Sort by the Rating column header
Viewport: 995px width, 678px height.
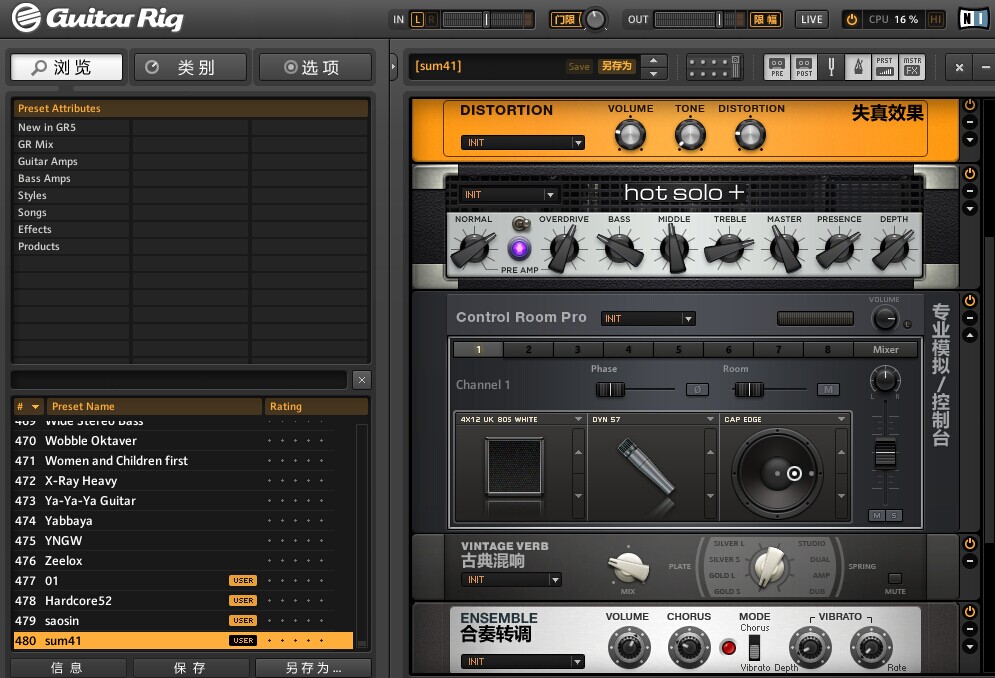click(316, 406)
